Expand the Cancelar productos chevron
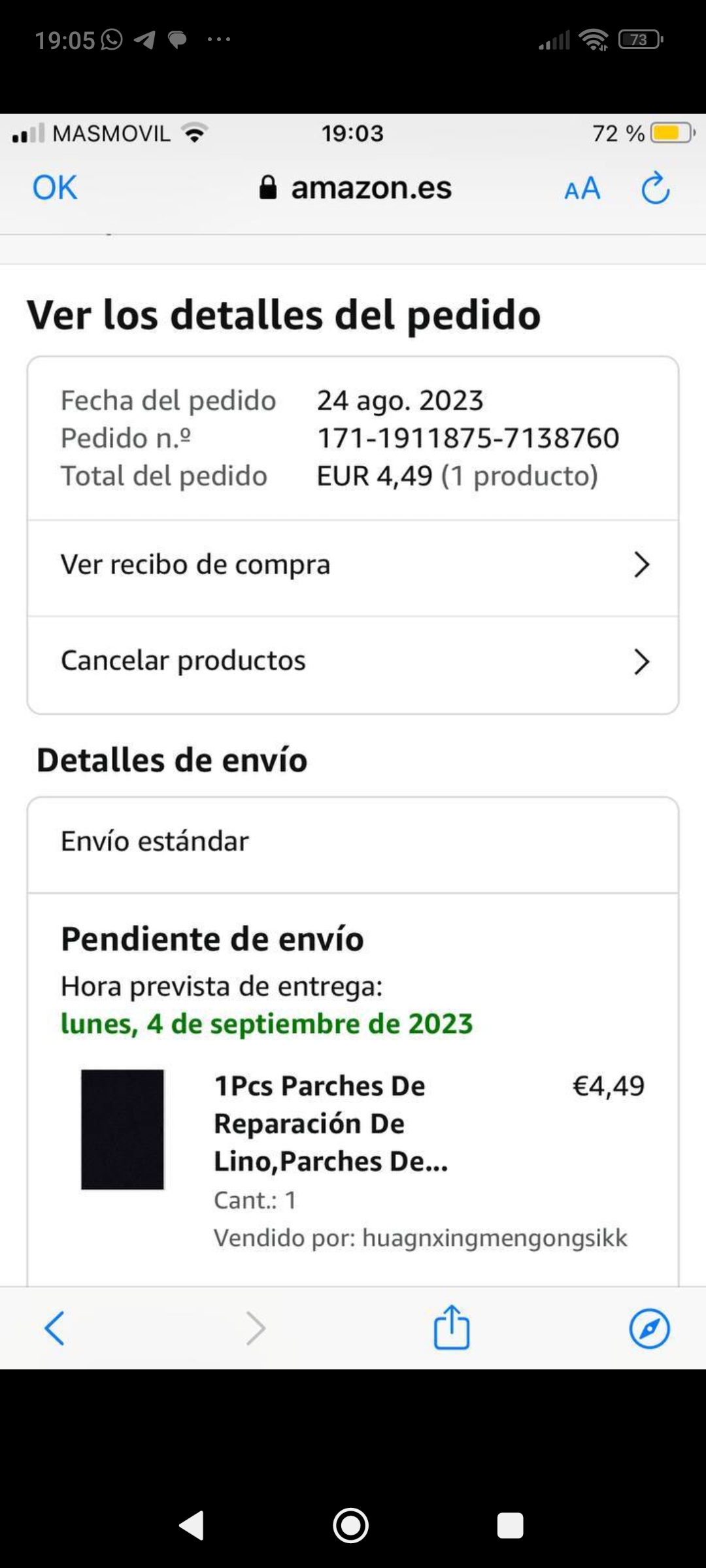706x1568 pixels. click(x=641, y=662)
